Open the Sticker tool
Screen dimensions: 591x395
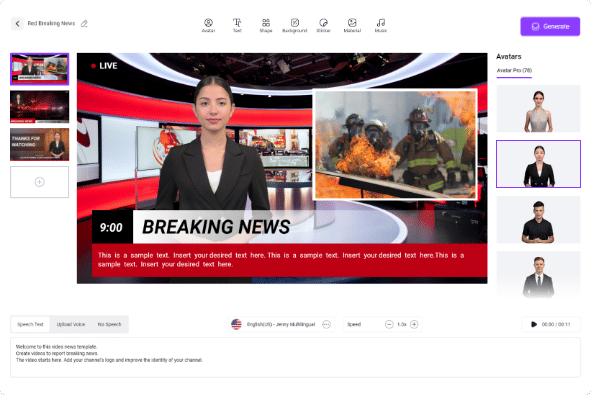pyautogui.click(x=323, y=25)
